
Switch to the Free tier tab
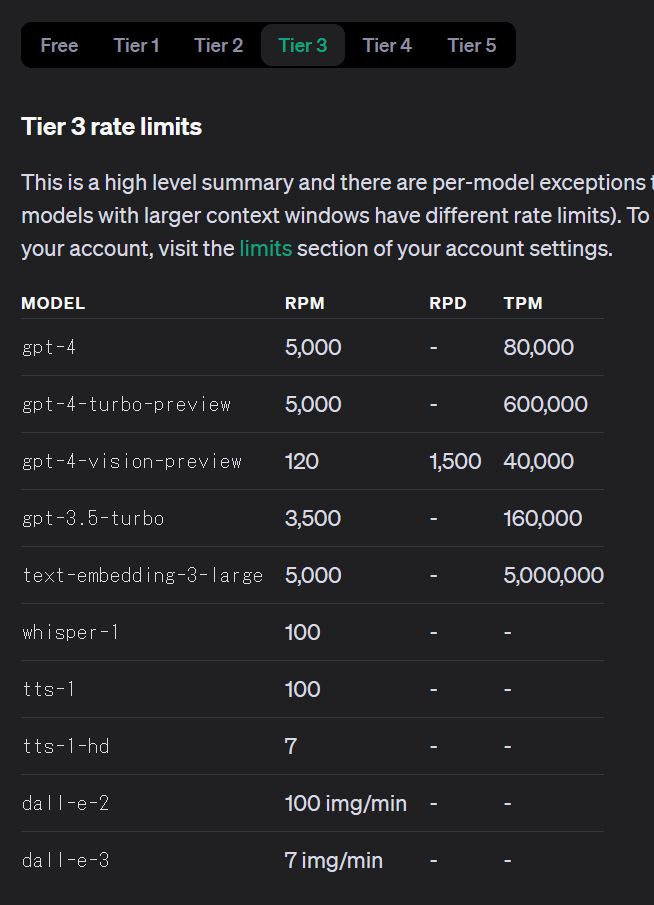tap(59, 46)
